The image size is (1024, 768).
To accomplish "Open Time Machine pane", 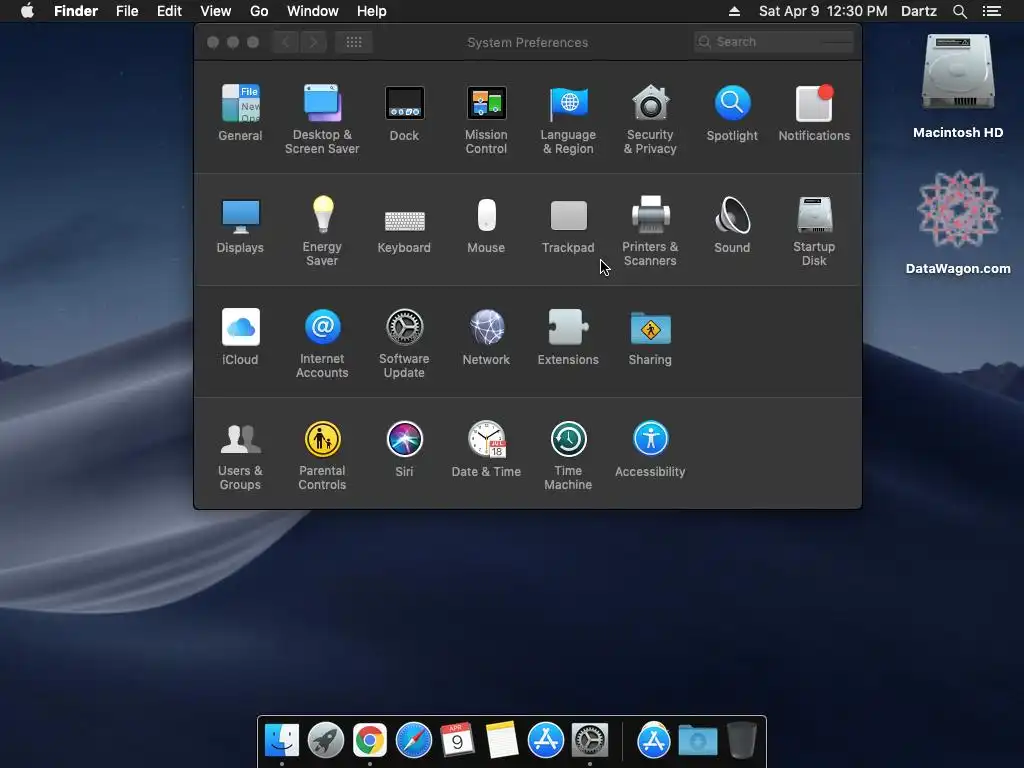I will pyautogui.click(x=568, y=455).
